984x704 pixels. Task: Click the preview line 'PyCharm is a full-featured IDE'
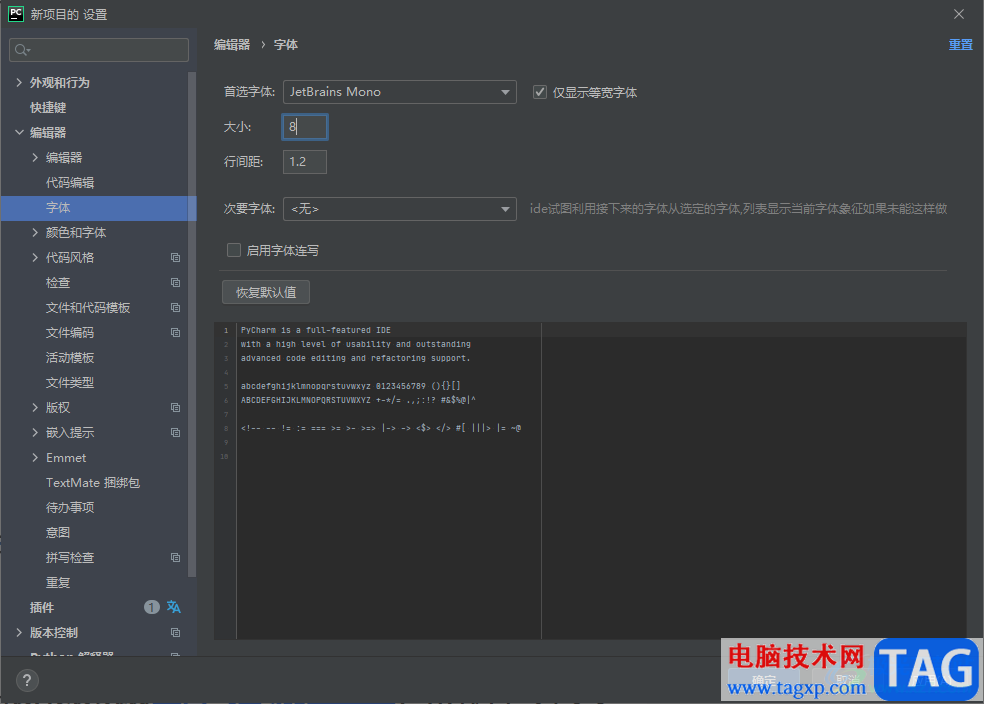[316, 330]
